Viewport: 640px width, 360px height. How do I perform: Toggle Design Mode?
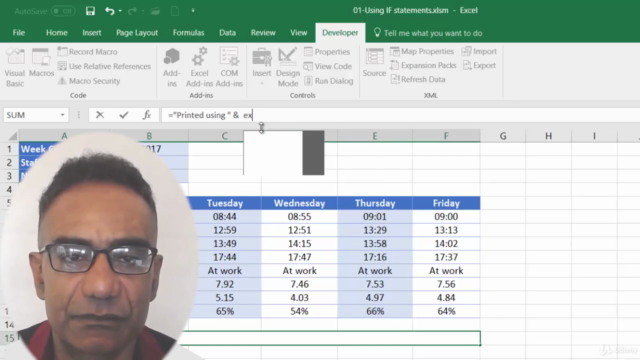[288, 67]
